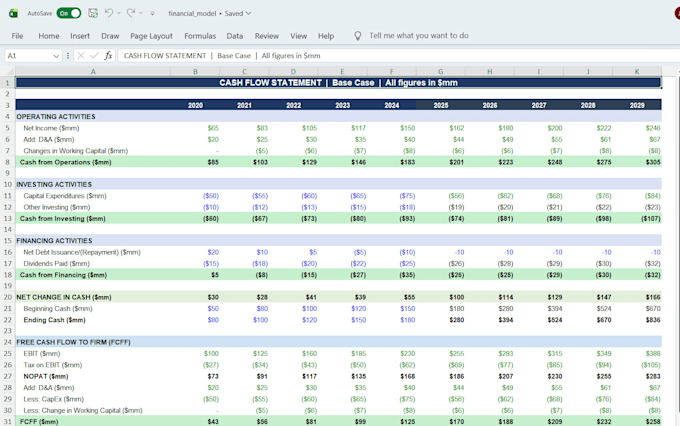The width and height of the screenshot is (680, 426).
Task: Open the Review tab
Action: [267, 36]
